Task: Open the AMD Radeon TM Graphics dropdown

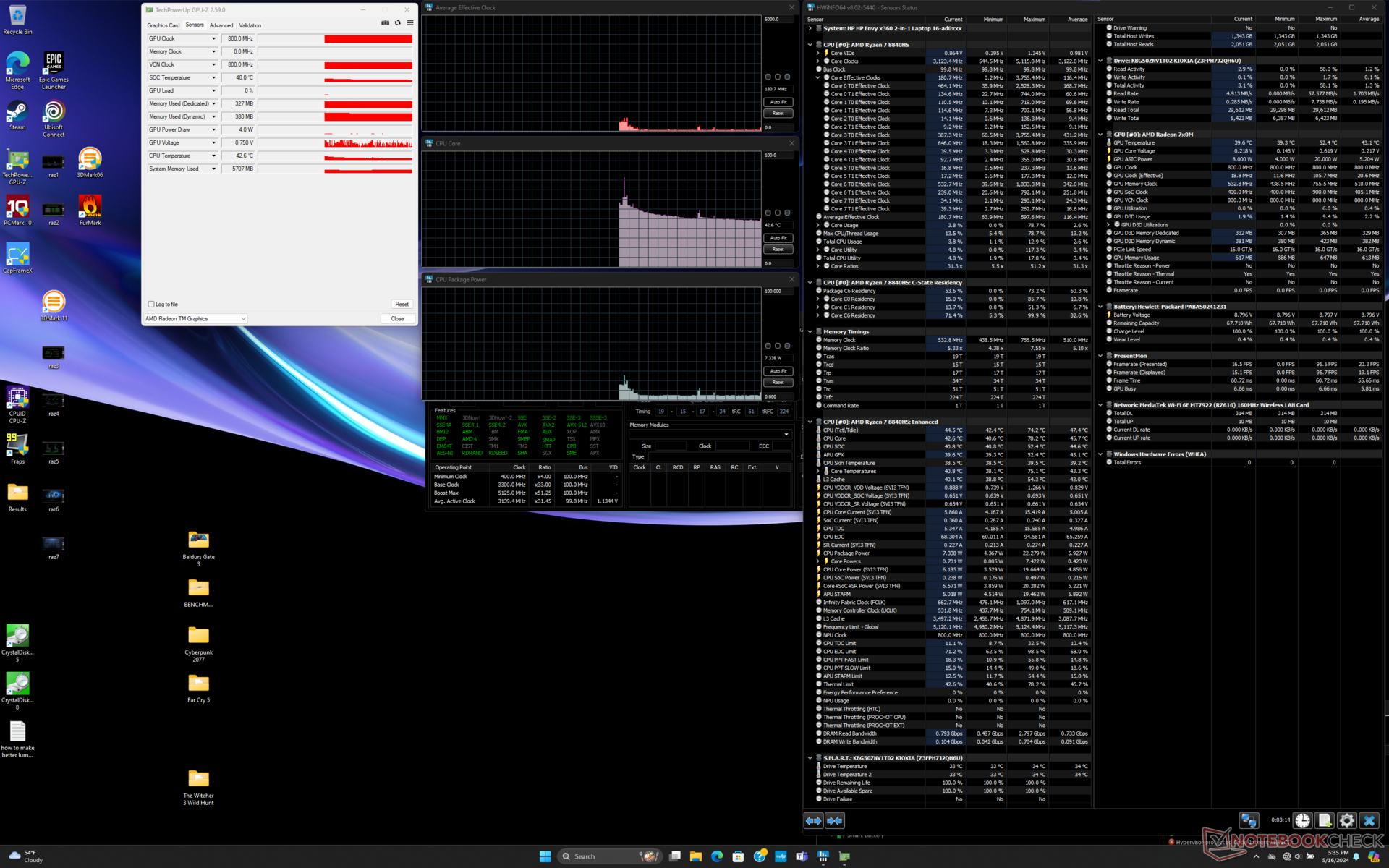Action: pos(195,319)
